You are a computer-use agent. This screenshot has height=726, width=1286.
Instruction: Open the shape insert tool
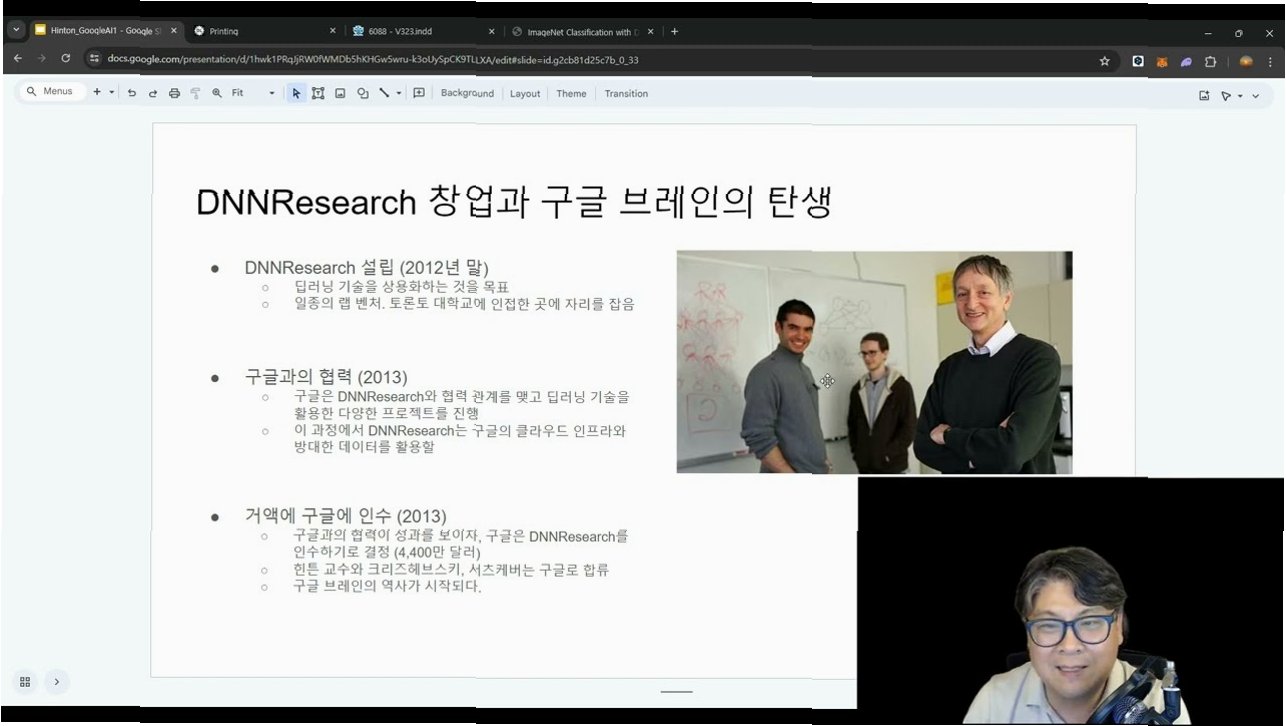pyautogui.click(x=362, y=93)
